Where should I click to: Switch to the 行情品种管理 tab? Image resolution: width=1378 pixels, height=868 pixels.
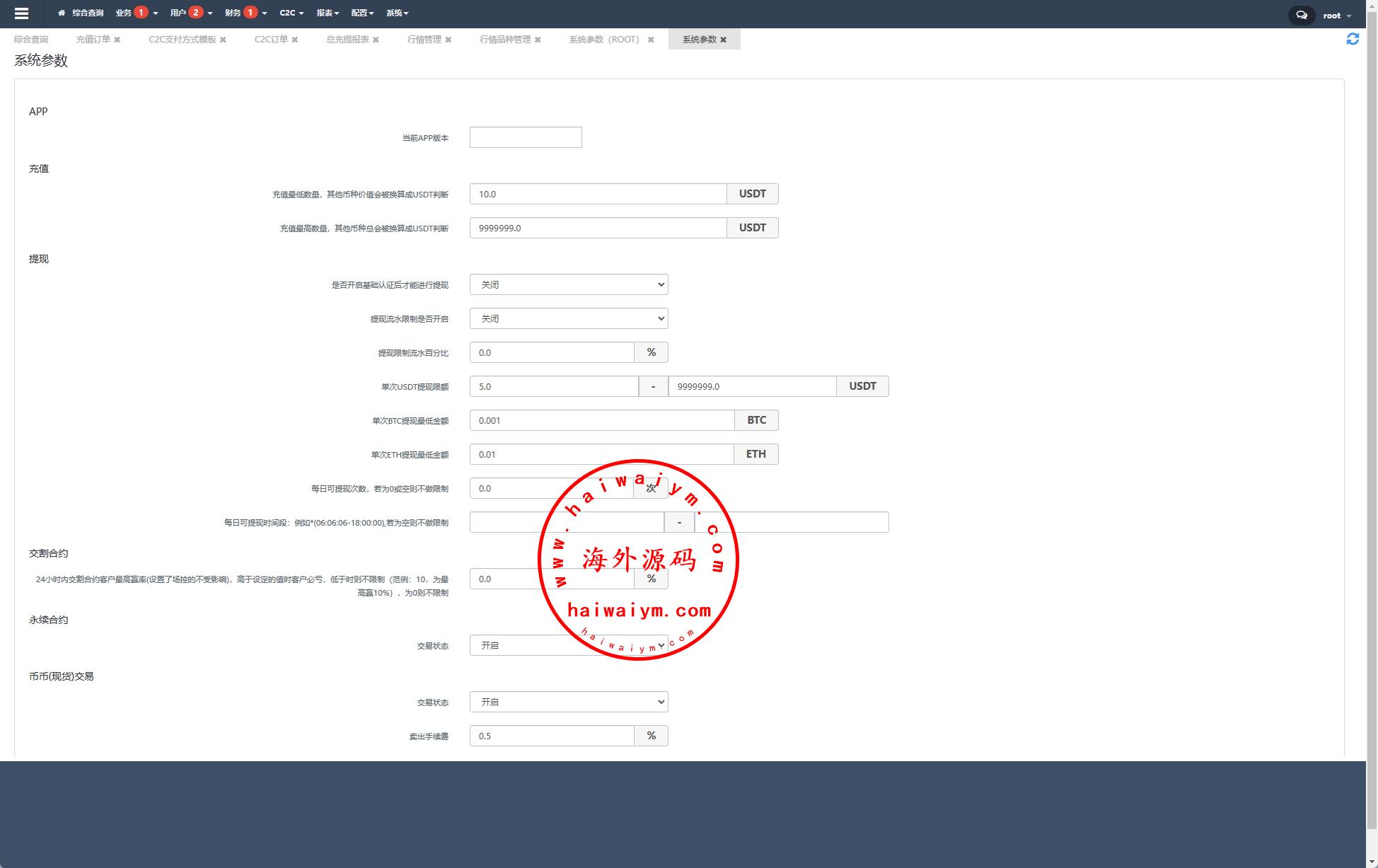click(504, 40)
